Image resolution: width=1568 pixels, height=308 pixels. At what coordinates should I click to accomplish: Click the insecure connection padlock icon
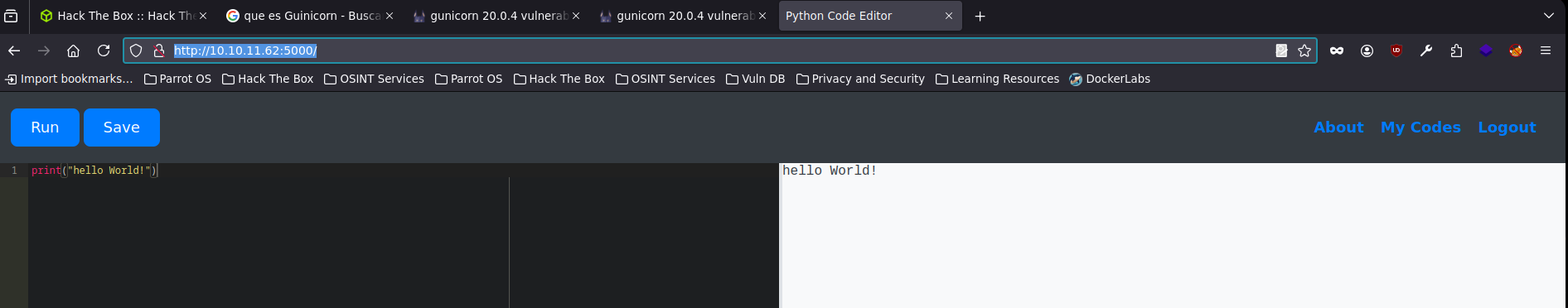point(159,51)
